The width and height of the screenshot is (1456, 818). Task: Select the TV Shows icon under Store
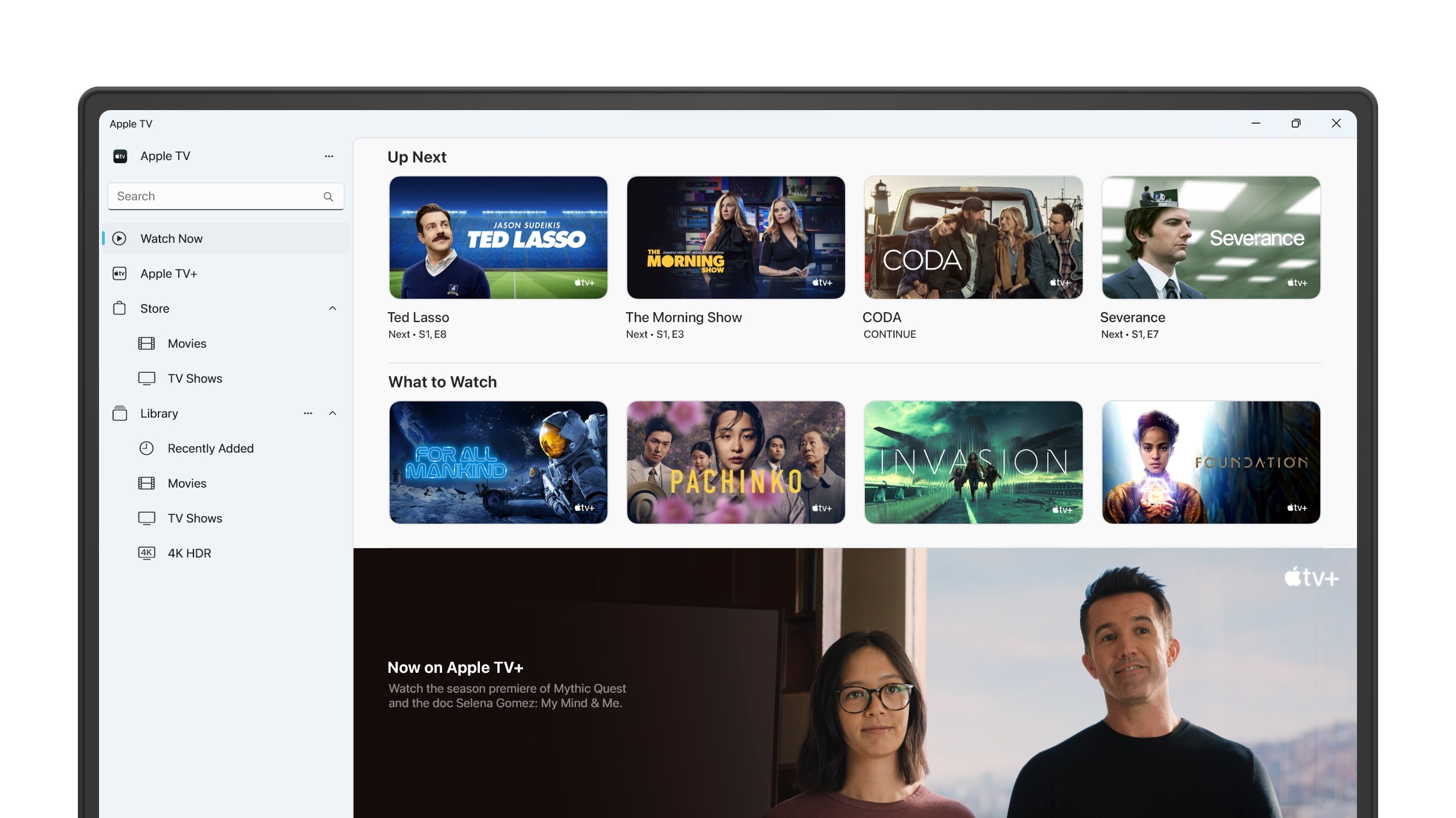(146, 378)
